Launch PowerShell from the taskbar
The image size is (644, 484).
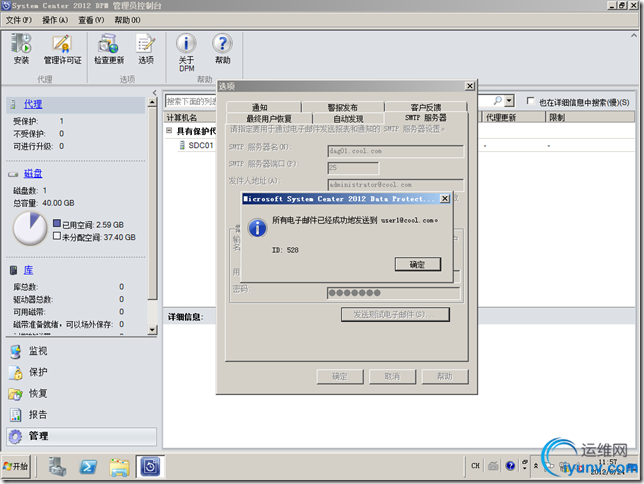pos(88,467)
